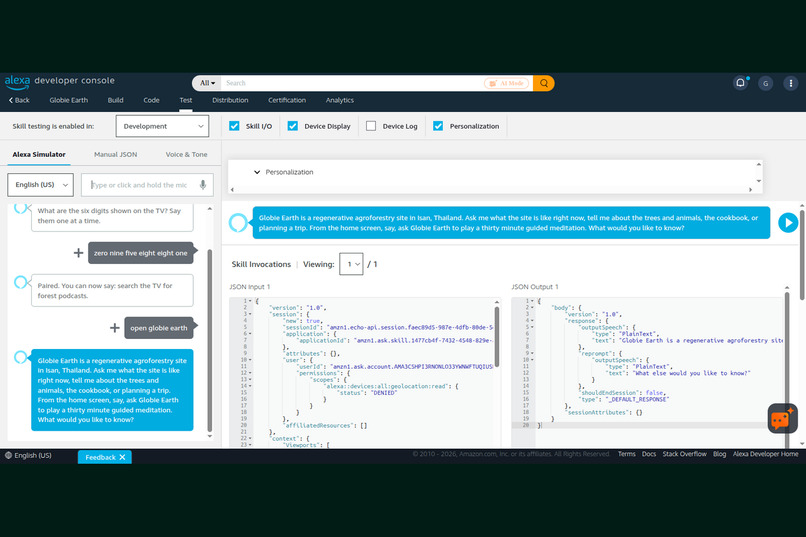
Task: Go to the Build tab
Action: [x=116, y=100]
